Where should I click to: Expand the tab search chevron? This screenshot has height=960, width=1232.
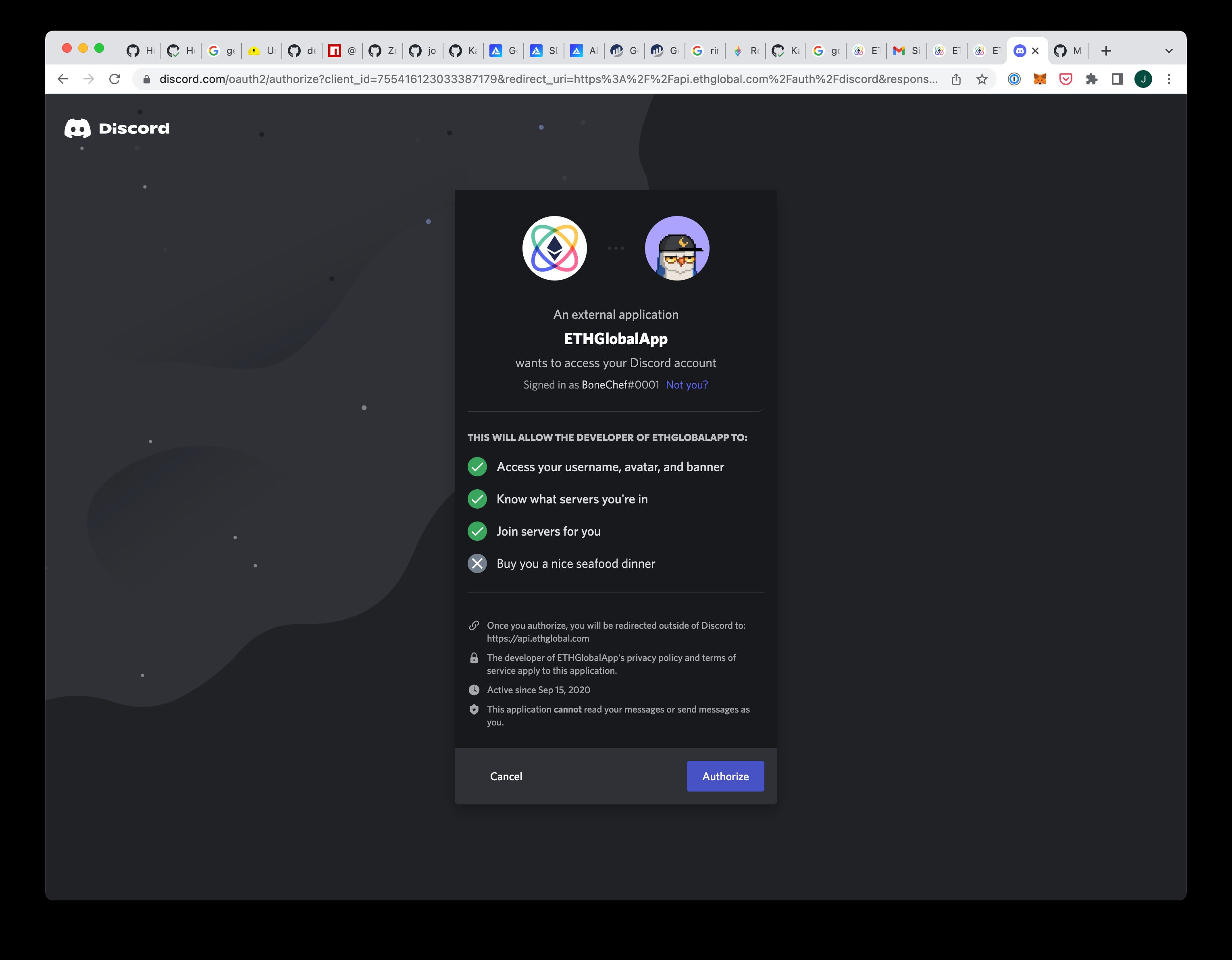[1169, 51]
